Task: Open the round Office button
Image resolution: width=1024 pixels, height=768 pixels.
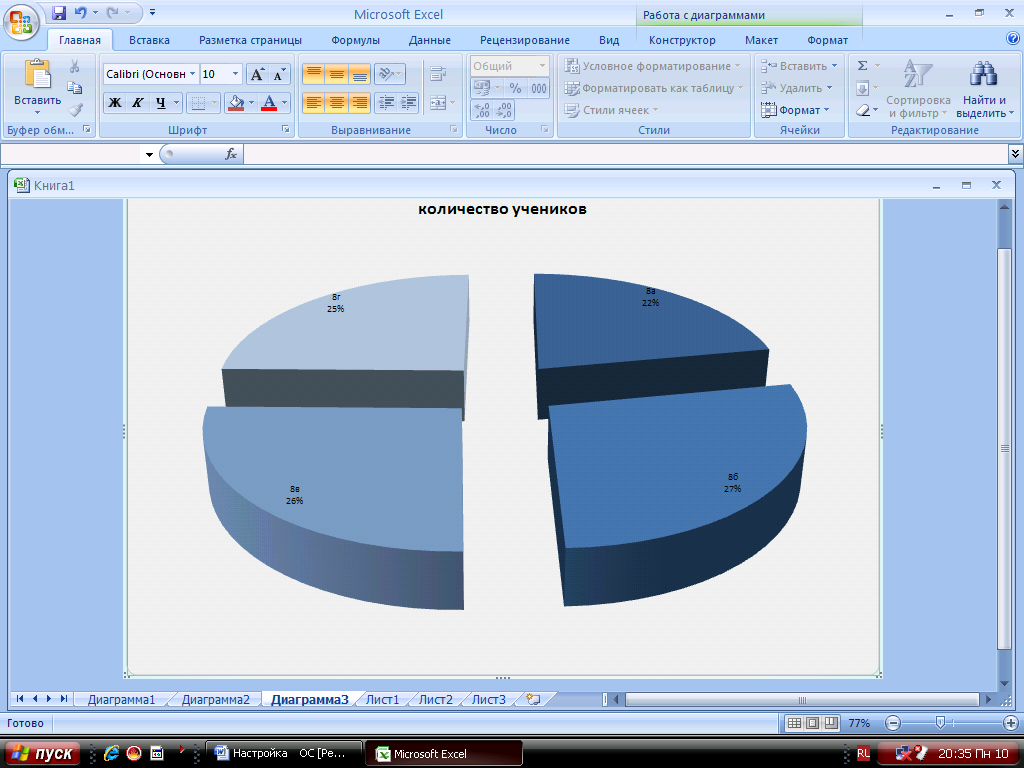Action: [x=22, y=20]
